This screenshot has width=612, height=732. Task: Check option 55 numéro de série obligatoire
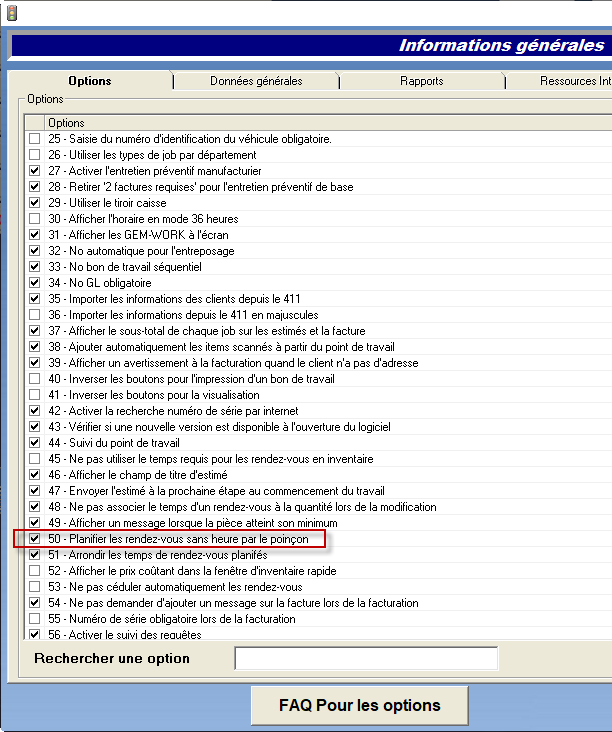click(x=35, y=619)
